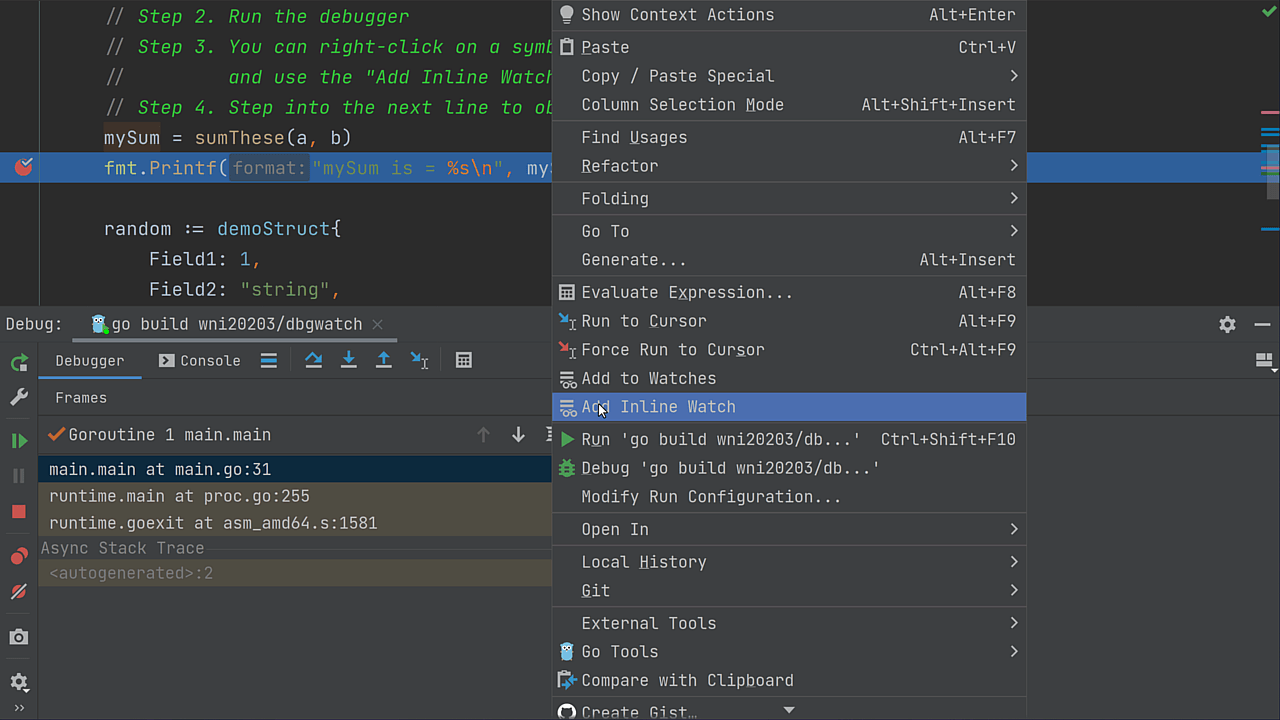Select Find Usages in the context menu
The height and width of the screenshot is (720, 1280).
634,137
